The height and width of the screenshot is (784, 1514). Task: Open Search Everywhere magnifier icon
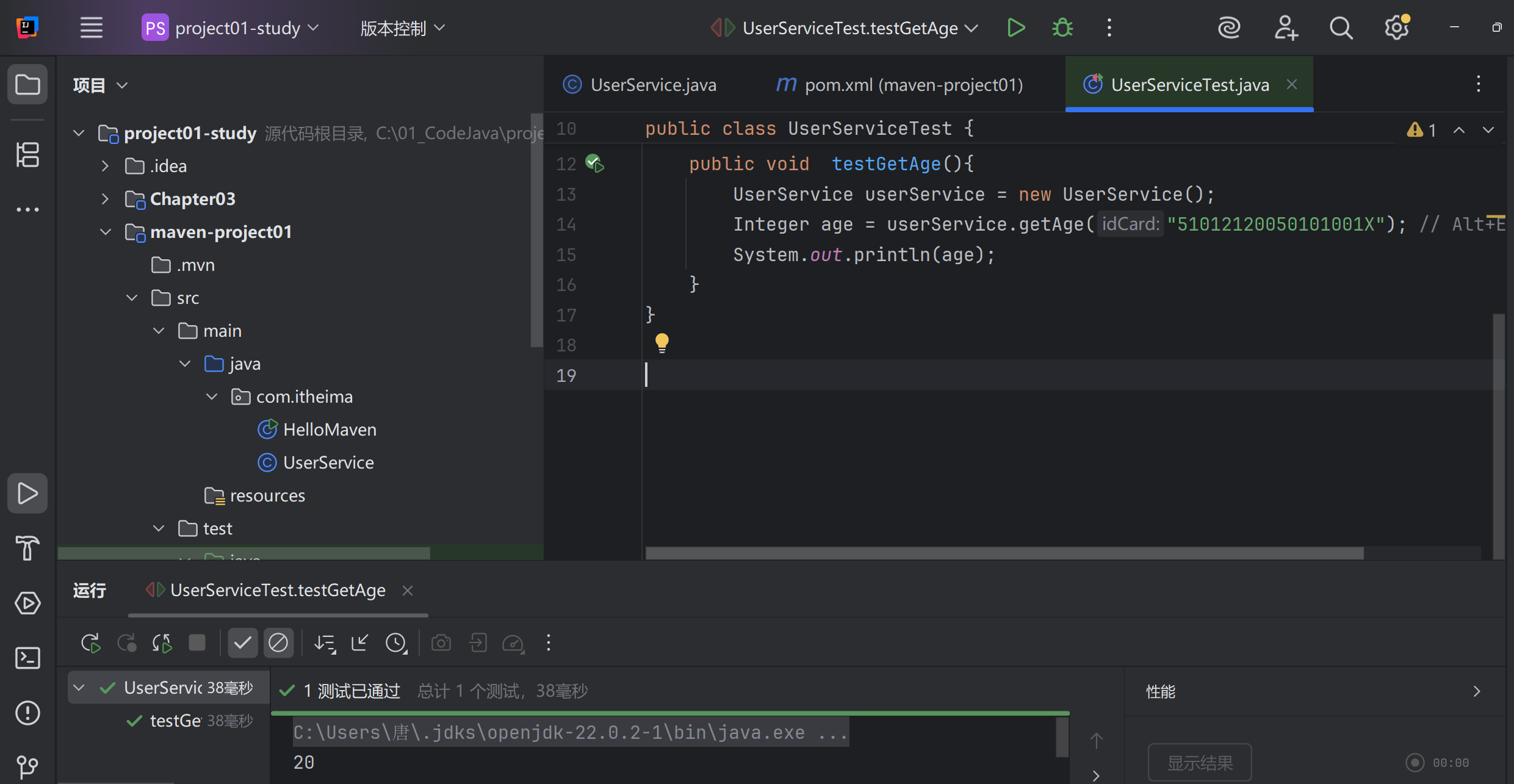point(1341,28)
